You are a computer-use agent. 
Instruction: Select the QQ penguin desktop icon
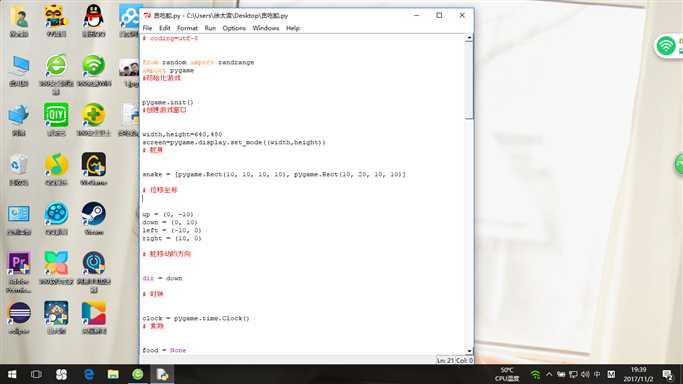click(x=94, y=21)
